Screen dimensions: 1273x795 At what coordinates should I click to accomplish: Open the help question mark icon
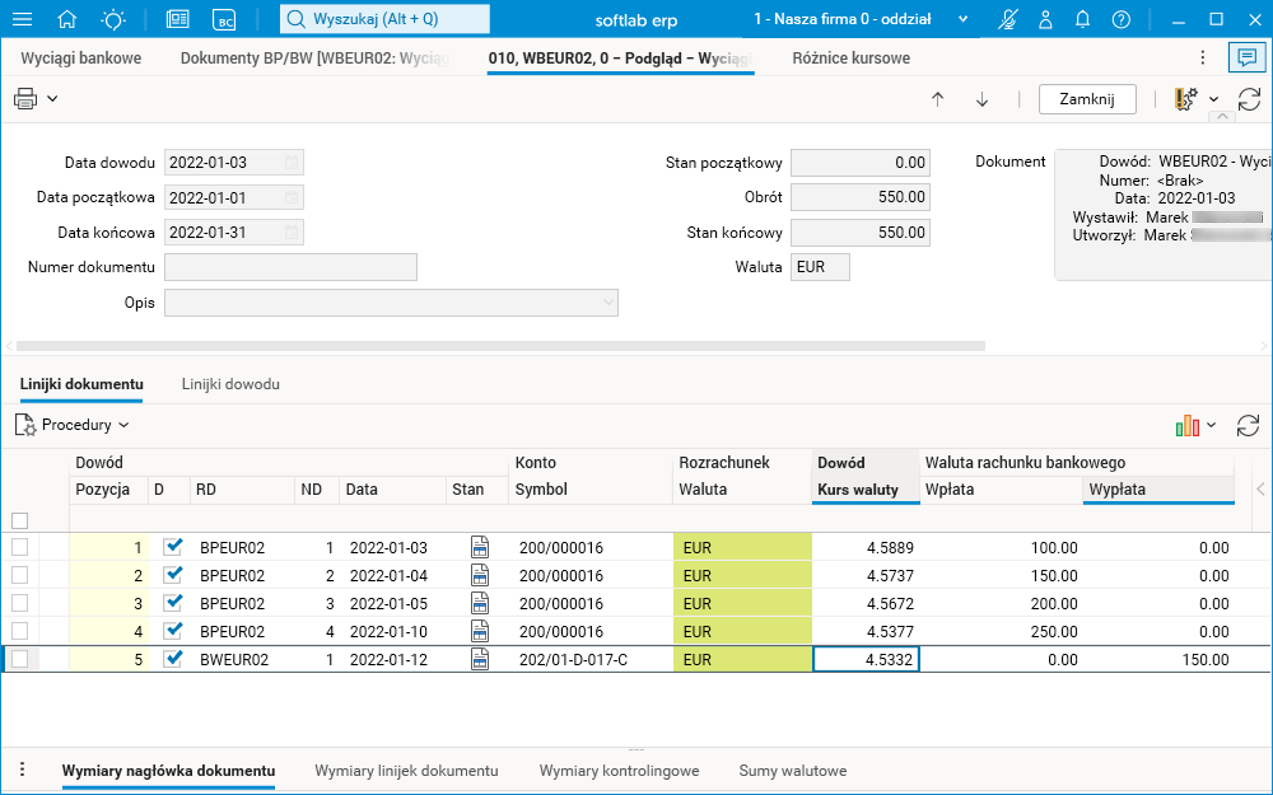pyautogui.click(x=1121, y=19)
